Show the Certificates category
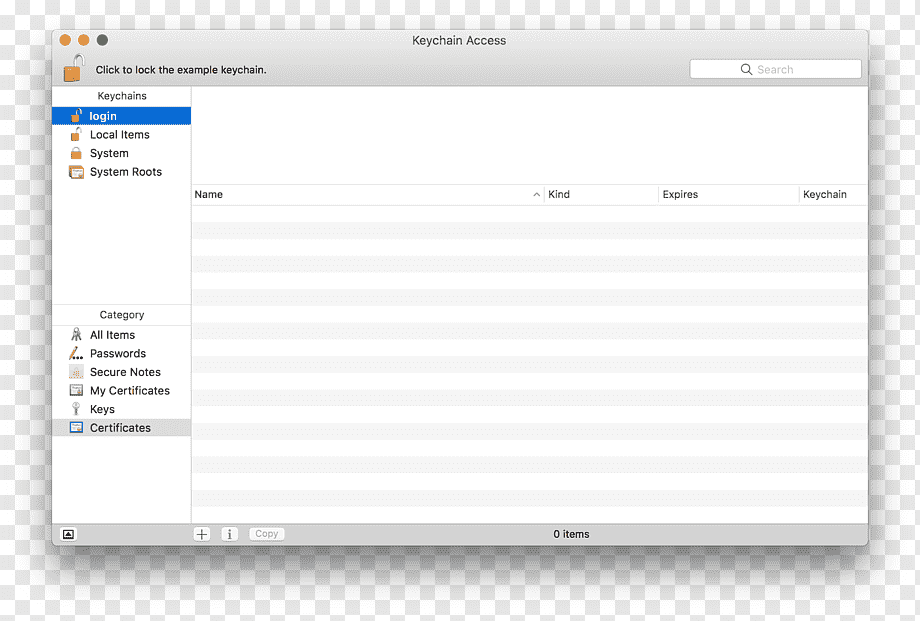920x621 pixels. point(121,427)
